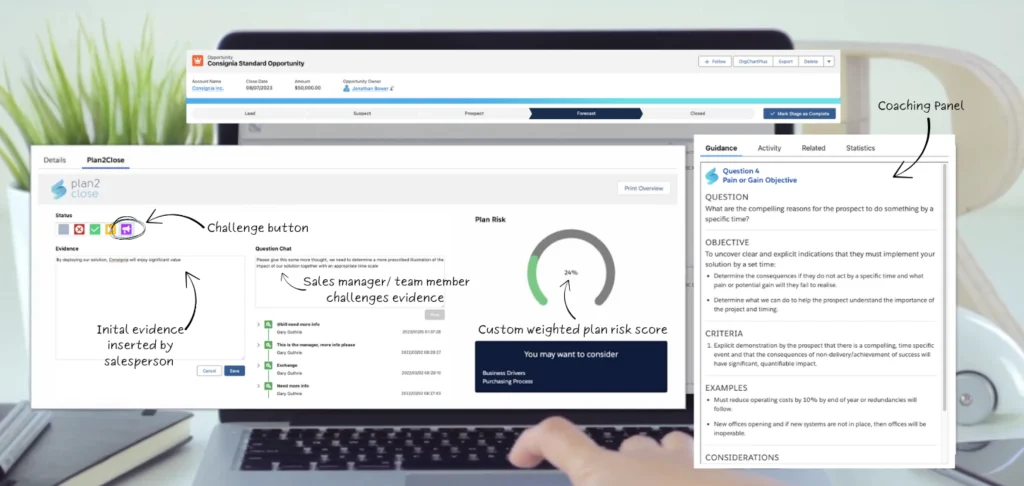Select the gray blank status icon
This screenshot has height=486, width=1024.
[63, 229]
